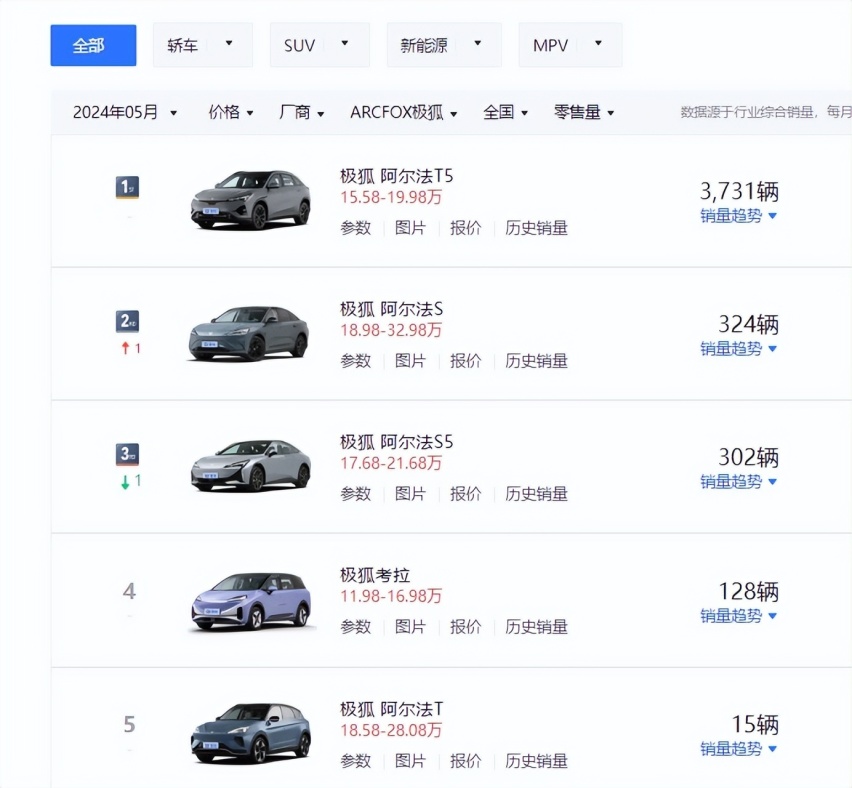Open the 2024年05月 month selector
The image size is (852, 788).
point(120,112)
